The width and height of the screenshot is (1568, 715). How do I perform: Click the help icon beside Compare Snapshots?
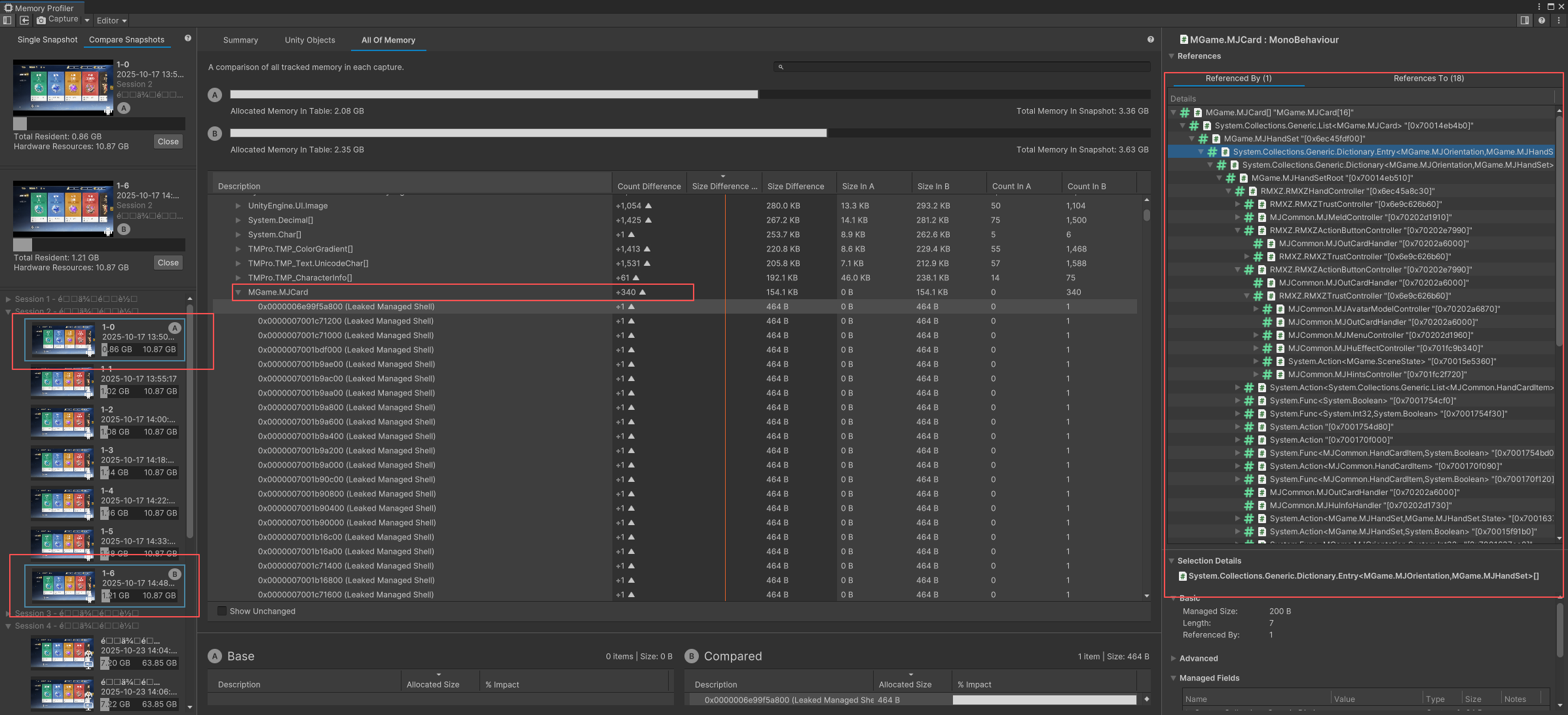pos(188,39)
